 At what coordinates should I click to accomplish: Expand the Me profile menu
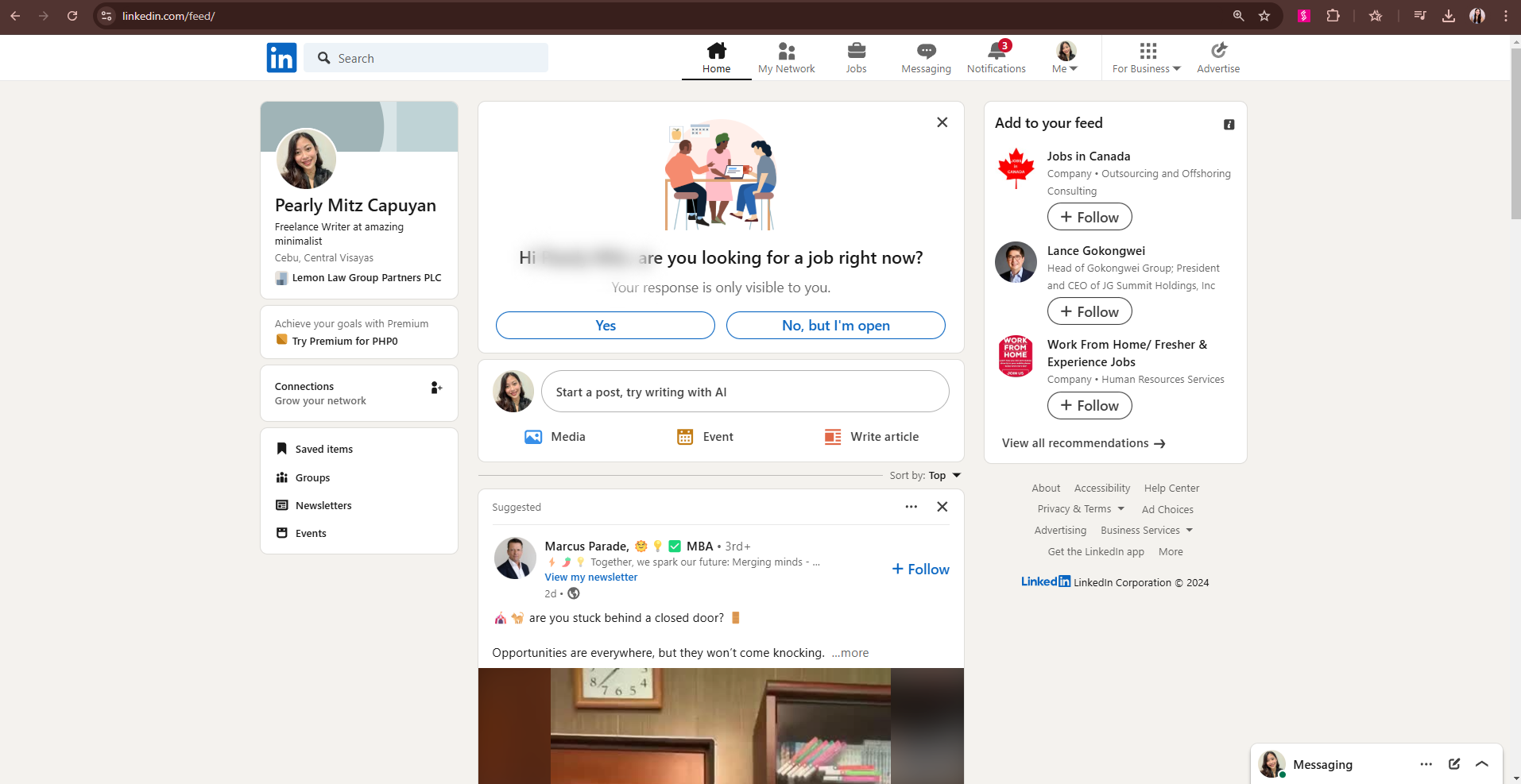[x=1065, y=58]
